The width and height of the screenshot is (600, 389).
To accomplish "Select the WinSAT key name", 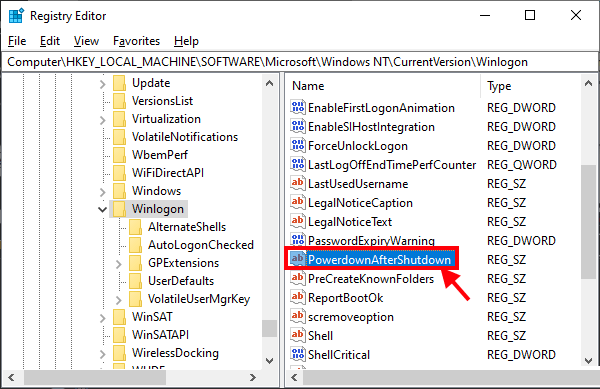I will (152, 317).
